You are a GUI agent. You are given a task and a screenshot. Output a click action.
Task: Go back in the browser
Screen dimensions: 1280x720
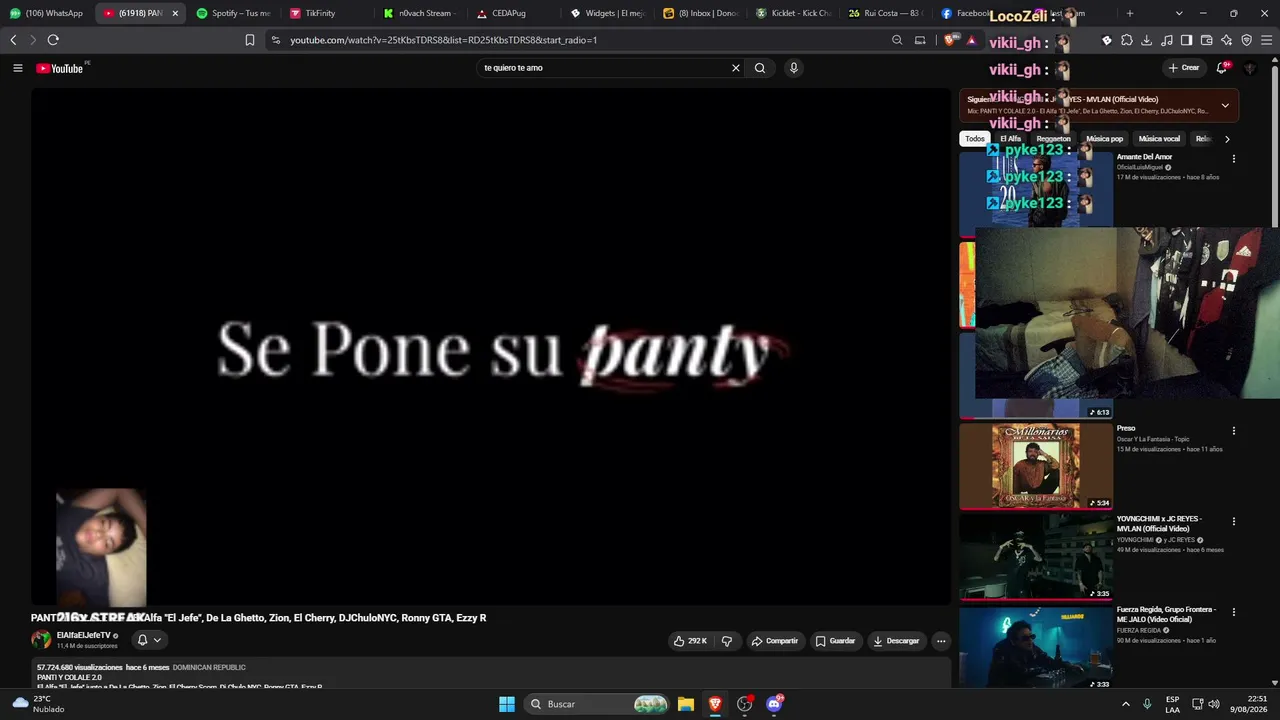[13, 40]
